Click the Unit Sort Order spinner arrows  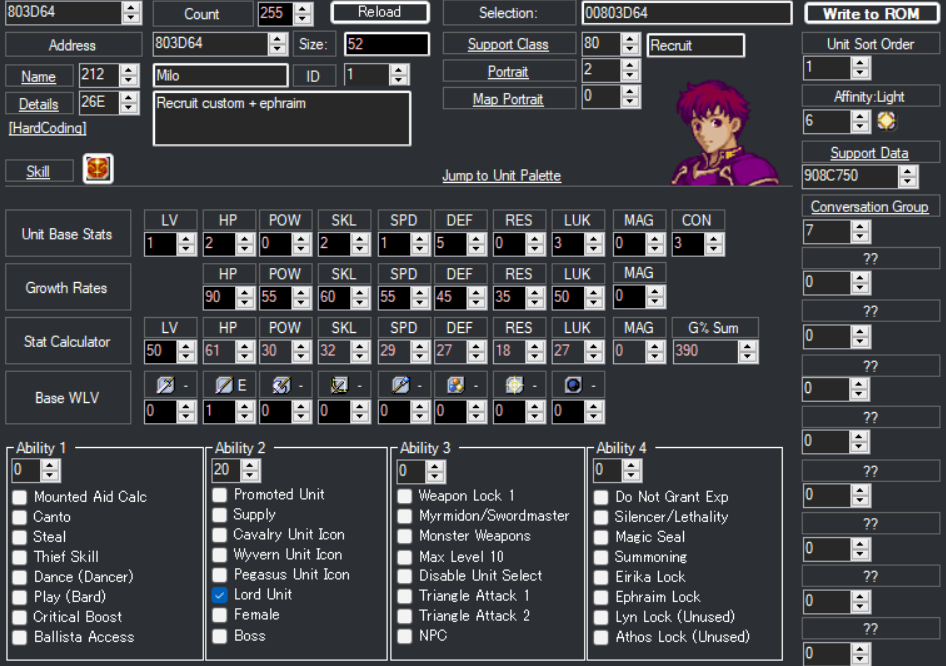[x=860, y=67]
